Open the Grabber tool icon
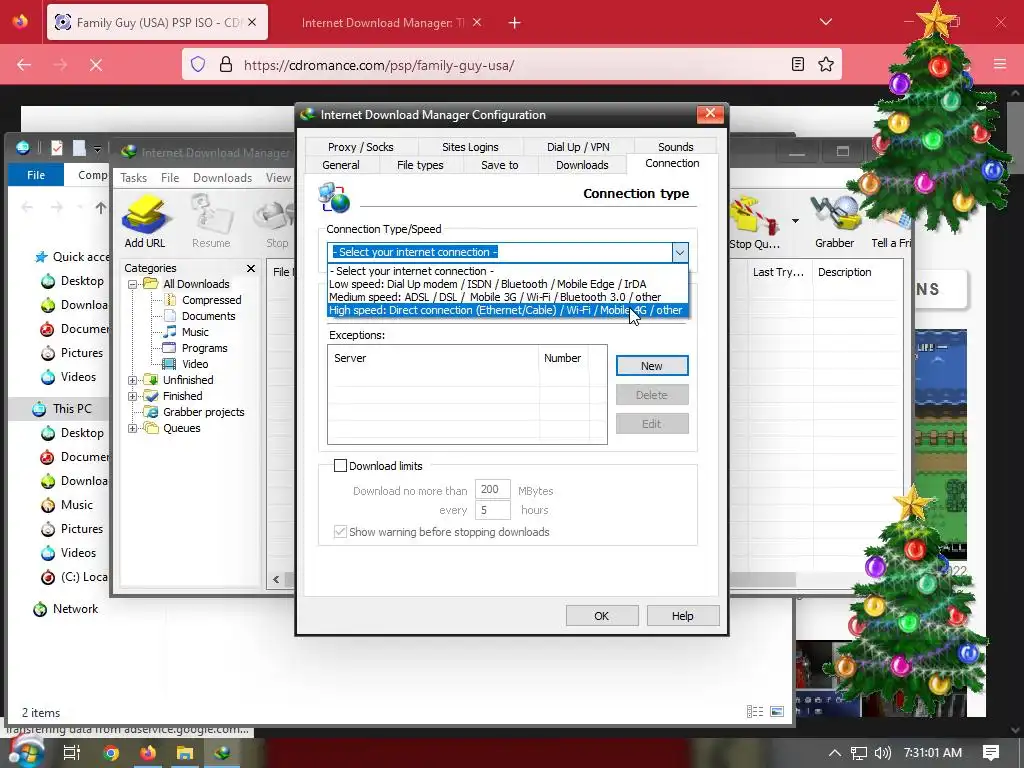 click(x=834, y=223)
